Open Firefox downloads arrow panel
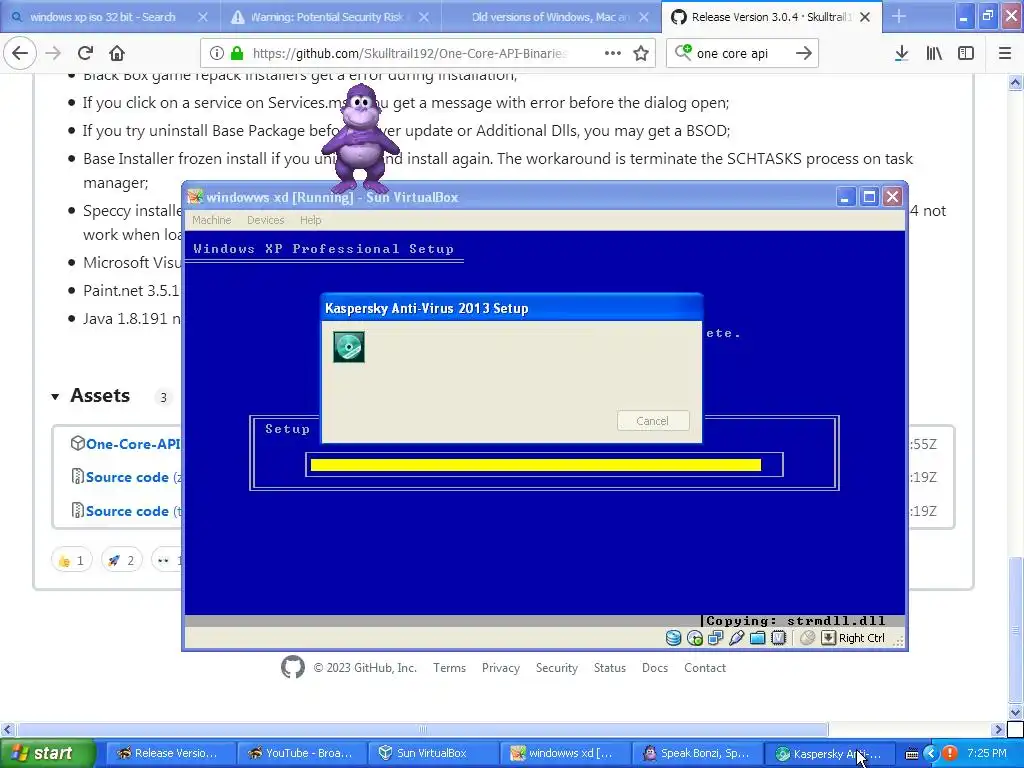Screen dimensions: 1024x768 [x=901, y=53]
